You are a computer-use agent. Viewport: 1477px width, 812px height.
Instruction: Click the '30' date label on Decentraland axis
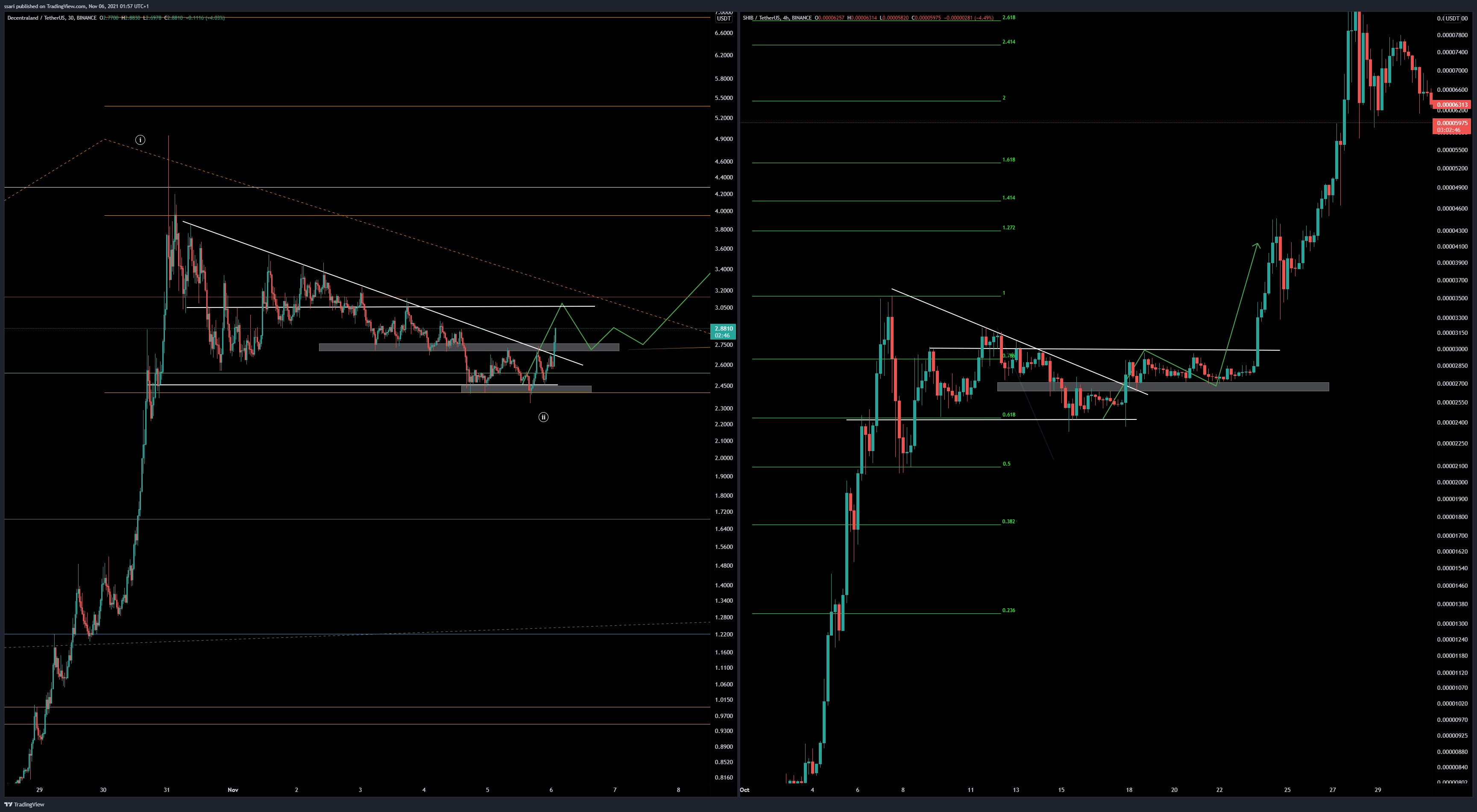point(103,790)
